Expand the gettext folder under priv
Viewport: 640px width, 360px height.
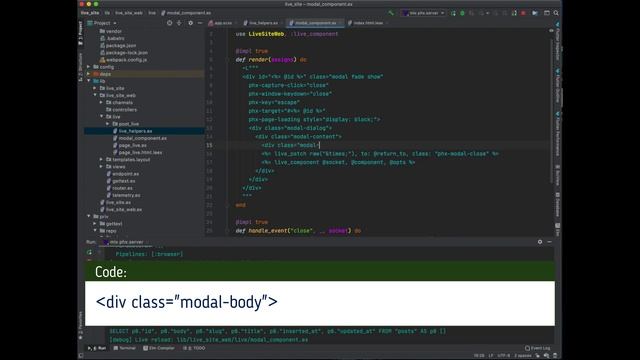[95, 224]
